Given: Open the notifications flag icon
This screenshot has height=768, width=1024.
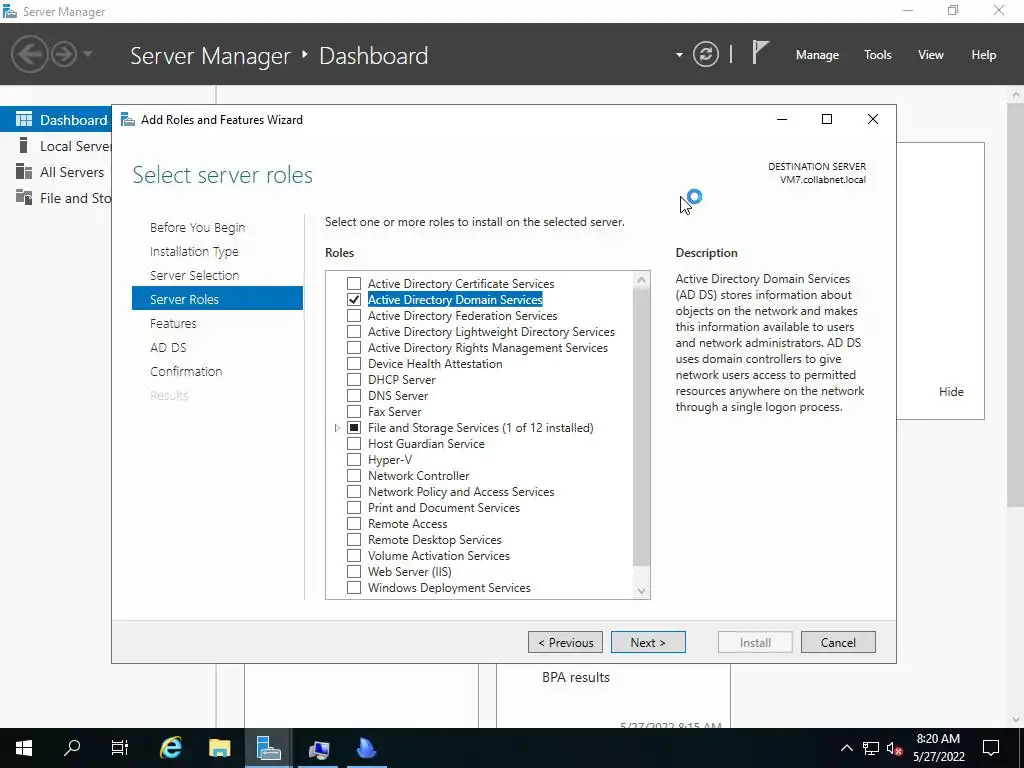Looking at the screenshot, I should coord(760,53).
